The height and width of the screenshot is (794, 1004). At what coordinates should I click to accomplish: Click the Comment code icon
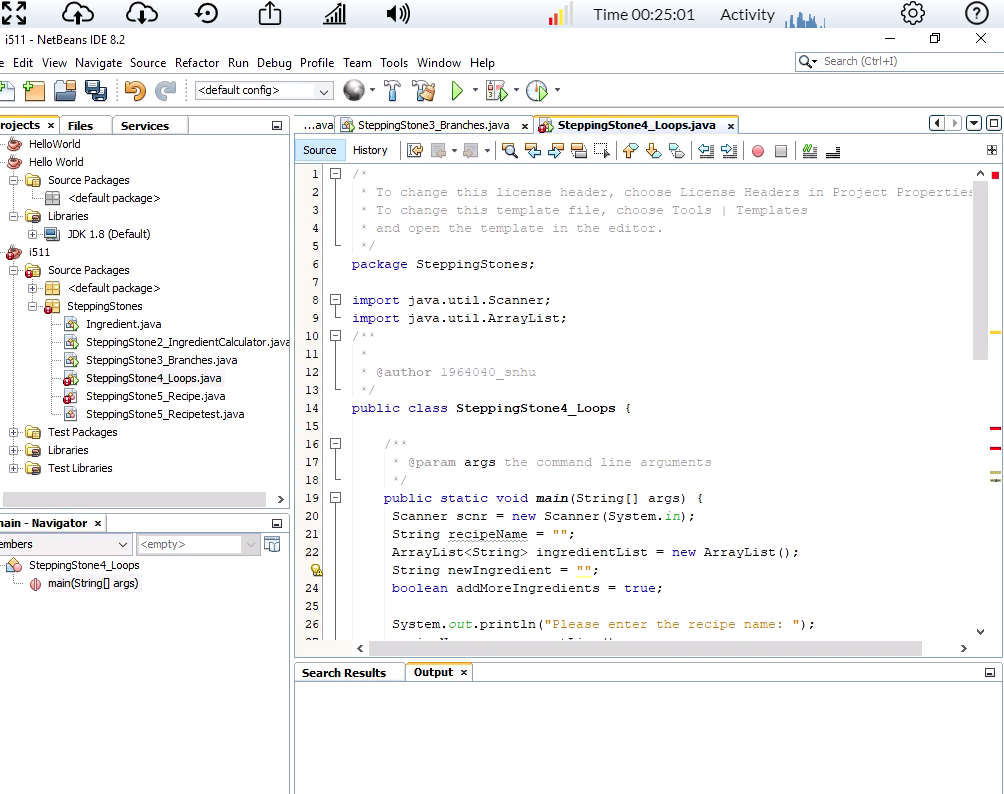click(x=810, y=151)
